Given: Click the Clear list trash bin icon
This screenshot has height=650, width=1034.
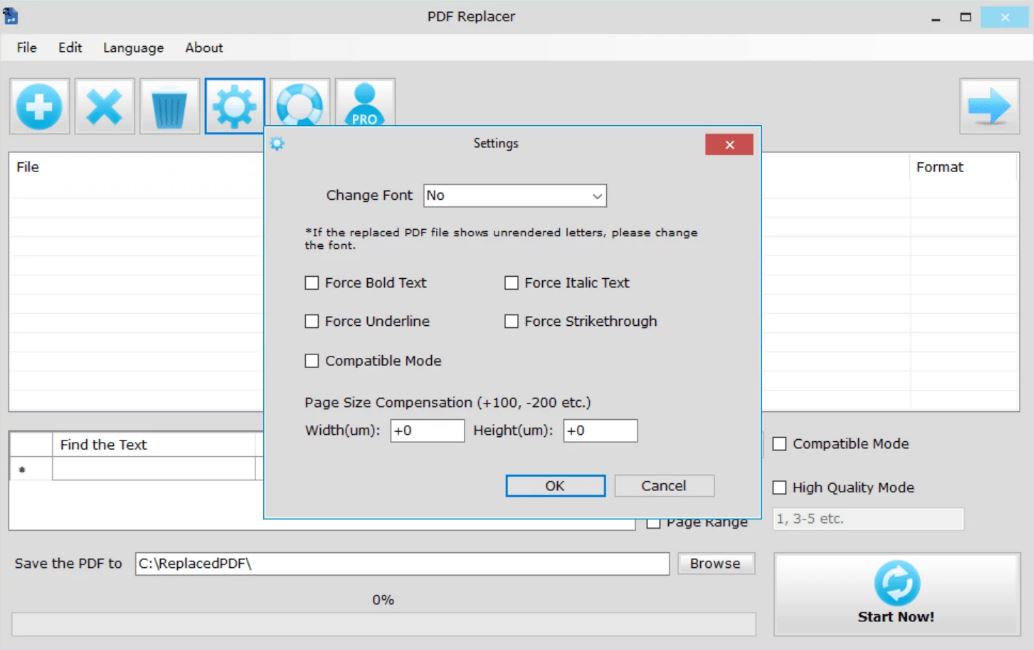Looking at the screenshot, I should [169, 107].
